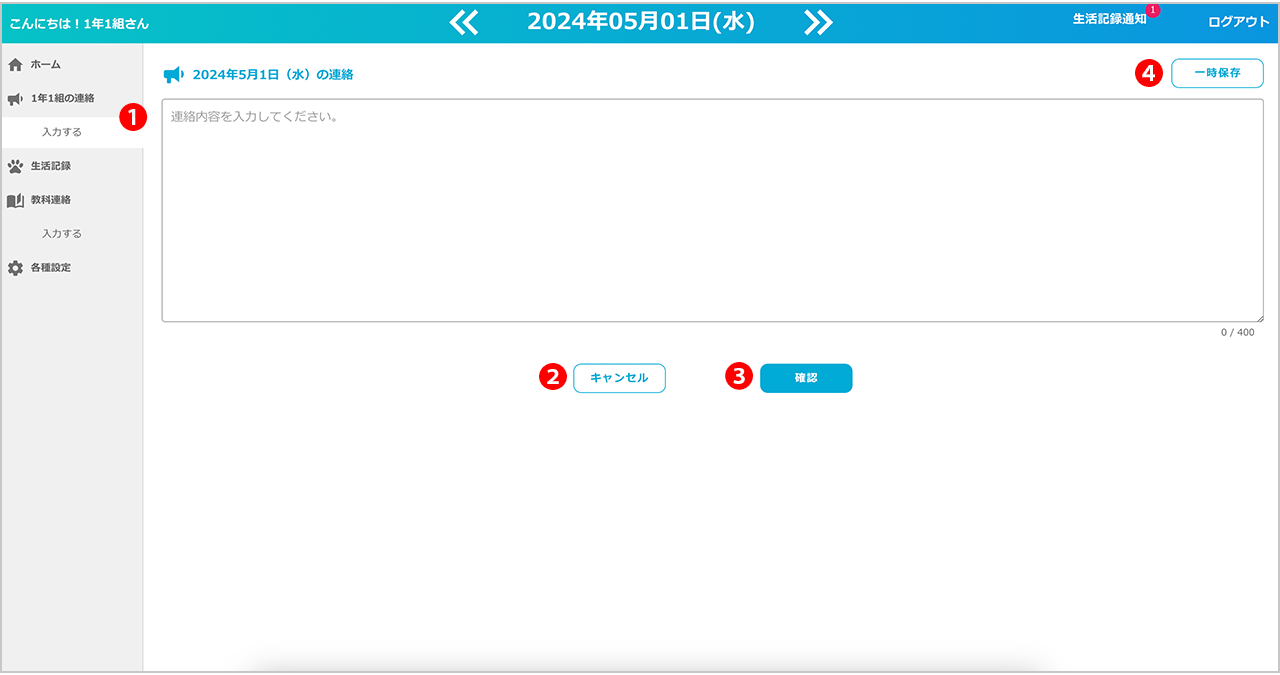Click the megaphone icon next to 1年1組の連絡 in the sidebar
Image resolution: width=1280 pixels, height=675 pixels.
tap(15, 99)
